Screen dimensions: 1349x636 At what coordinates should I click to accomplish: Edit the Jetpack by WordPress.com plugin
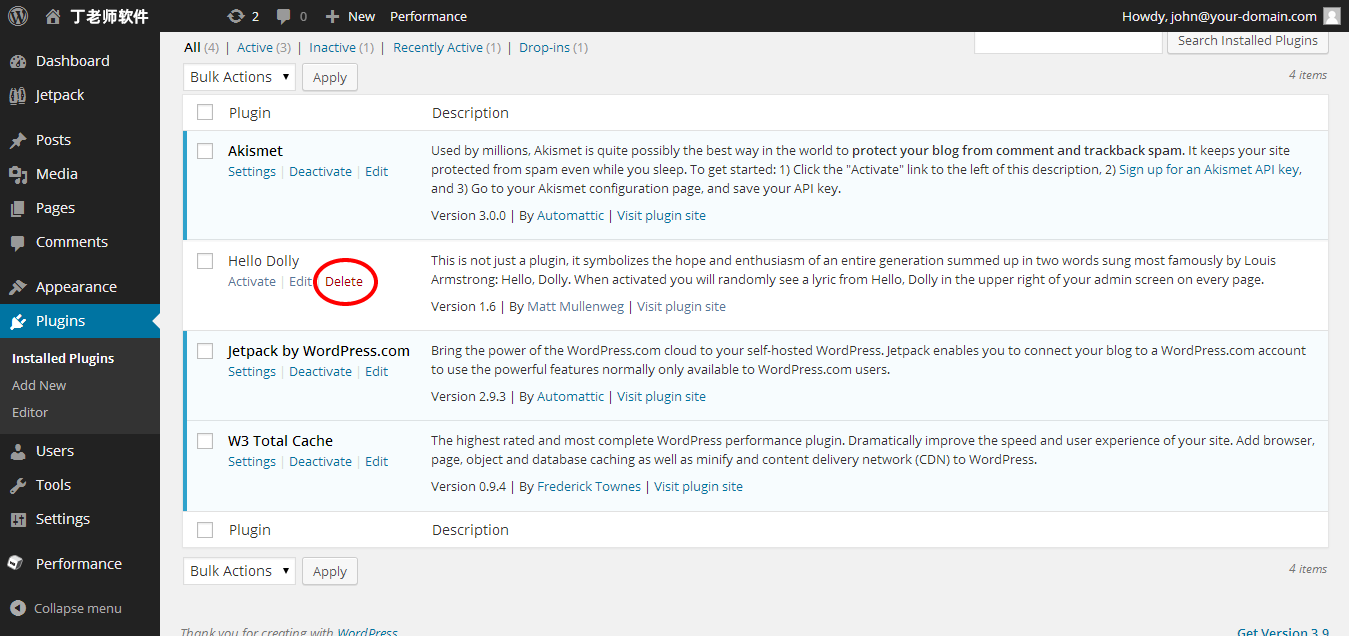(x=376, y=371)
